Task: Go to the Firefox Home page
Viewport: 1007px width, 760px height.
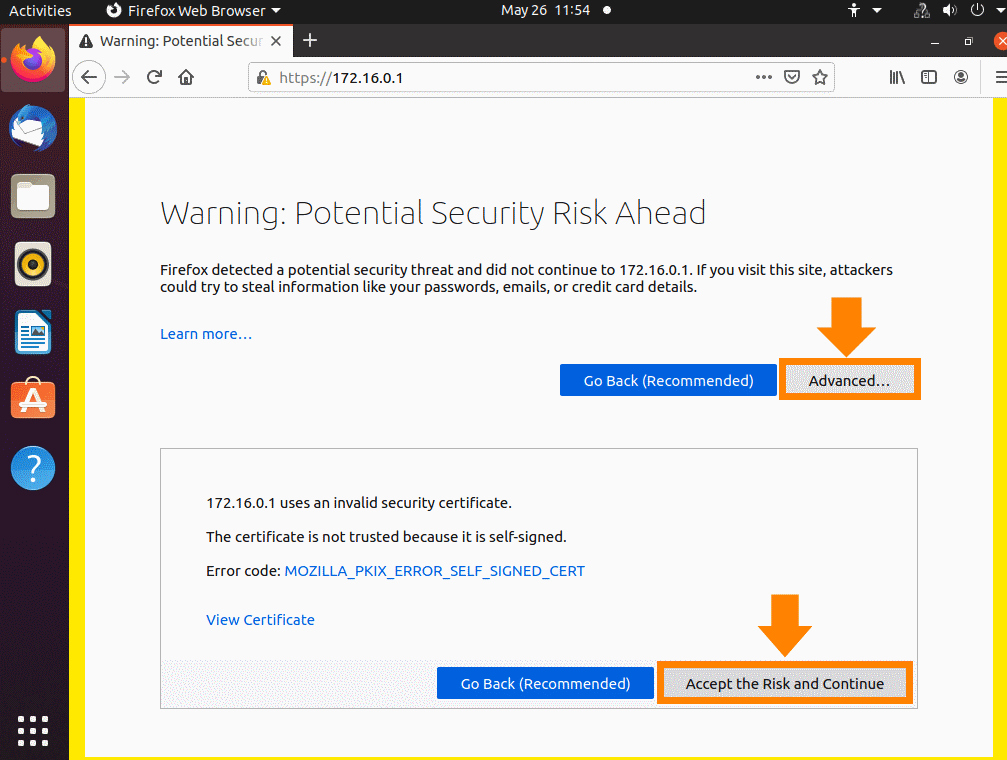Action: tap(185, 77)
